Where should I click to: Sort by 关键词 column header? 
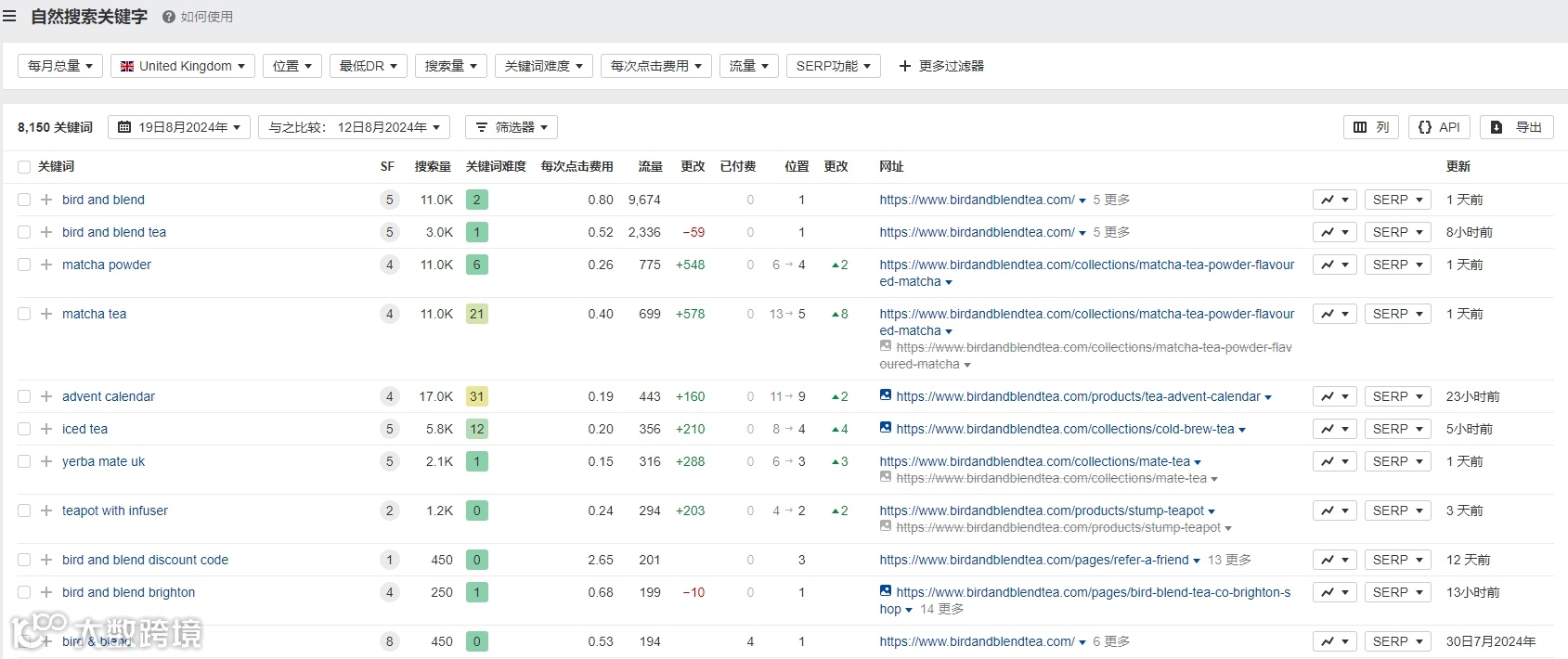[x=56, y=167]
